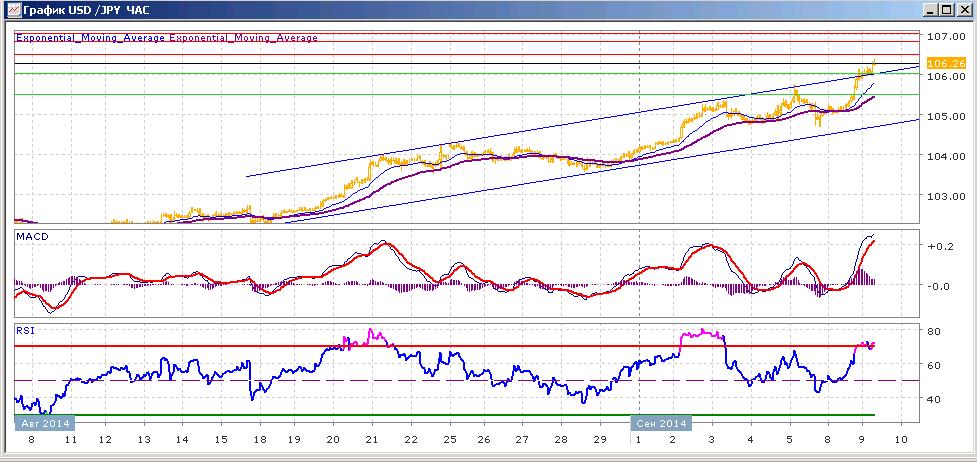The width and height of the screenshot is (977, 462).
Task: Click the date label 29 on time axis
Action: click(x=599, y=440)
